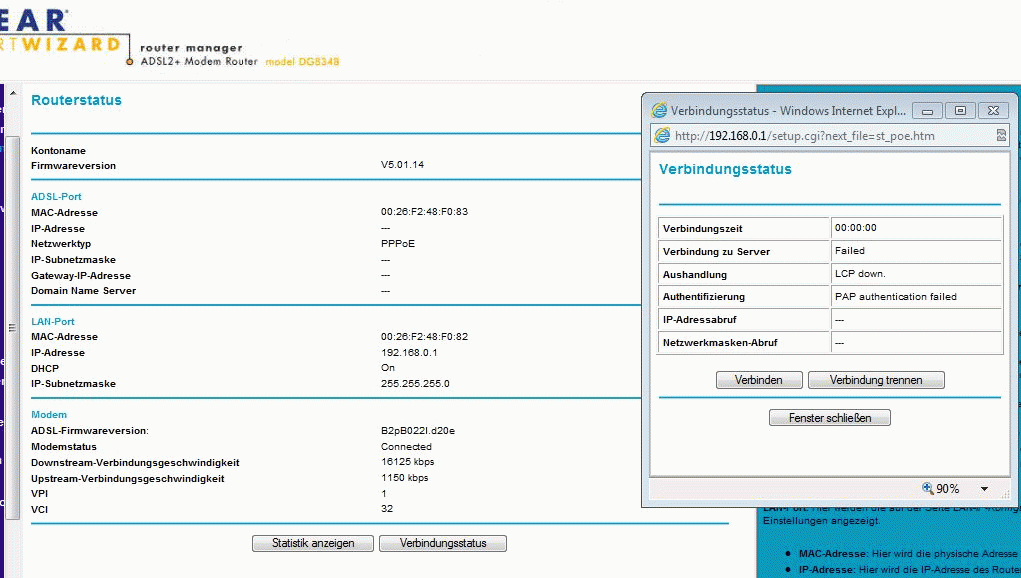Maximize the Verbindungsstatus popup window

click(960, 111)
